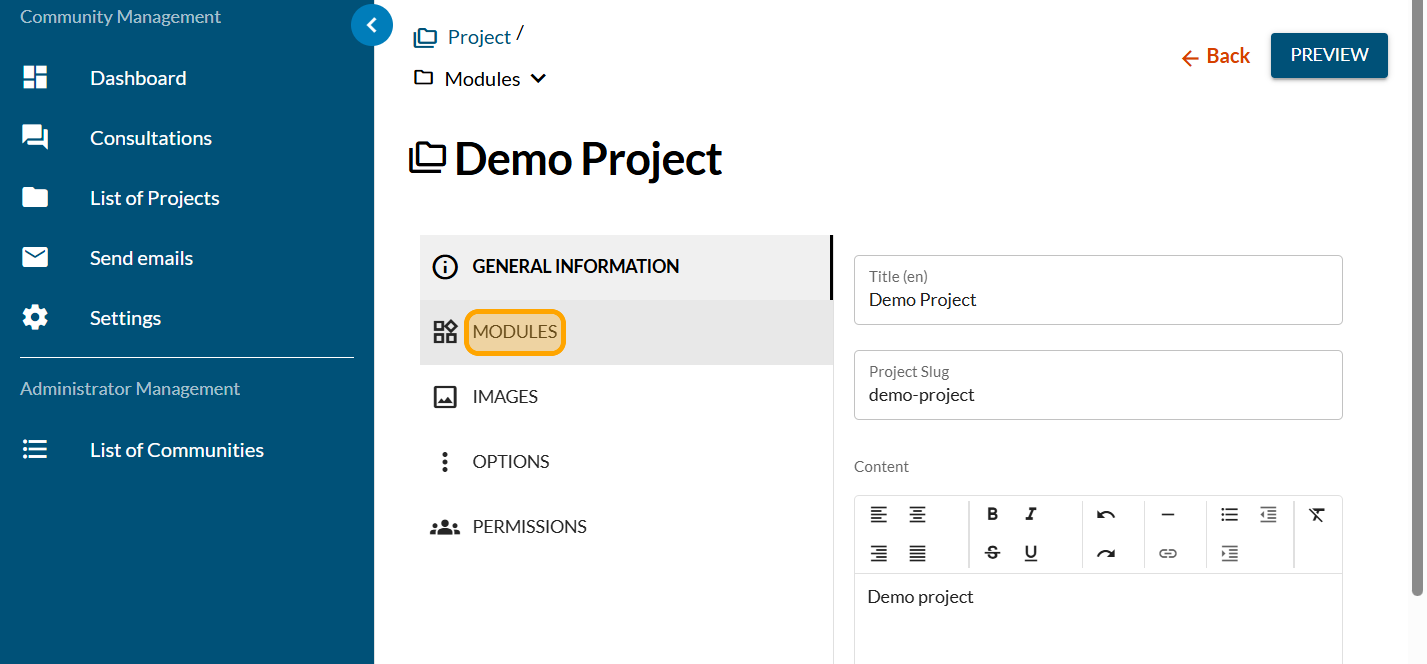The width and height of the screenshot is (1427, 664).
Task: Click the undo arrow in the editor
Action: click(1105, 514)
